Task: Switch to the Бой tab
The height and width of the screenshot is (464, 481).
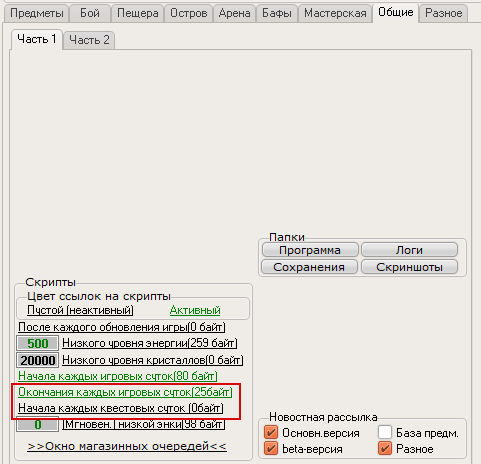Action: pos(90,13)
